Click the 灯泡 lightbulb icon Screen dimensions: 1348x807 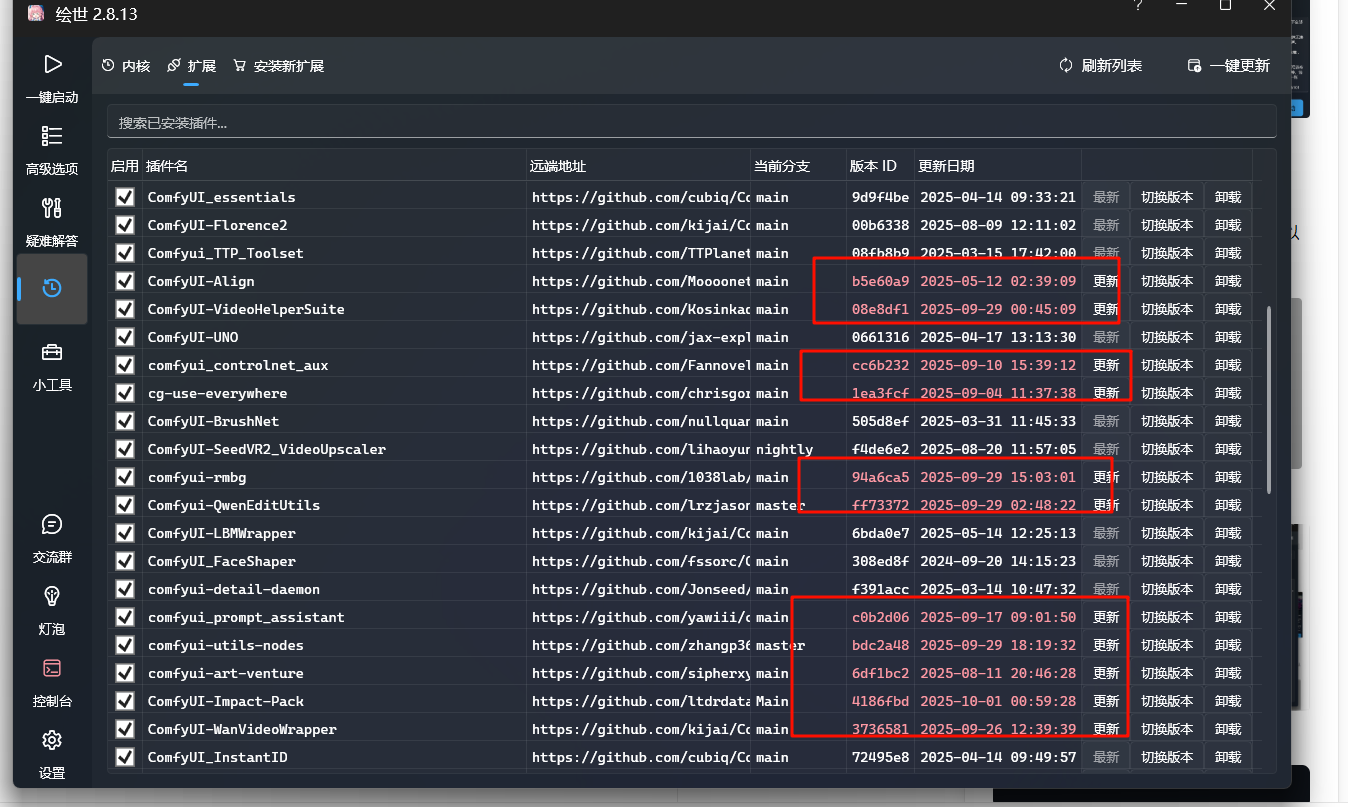pos(52,596)
